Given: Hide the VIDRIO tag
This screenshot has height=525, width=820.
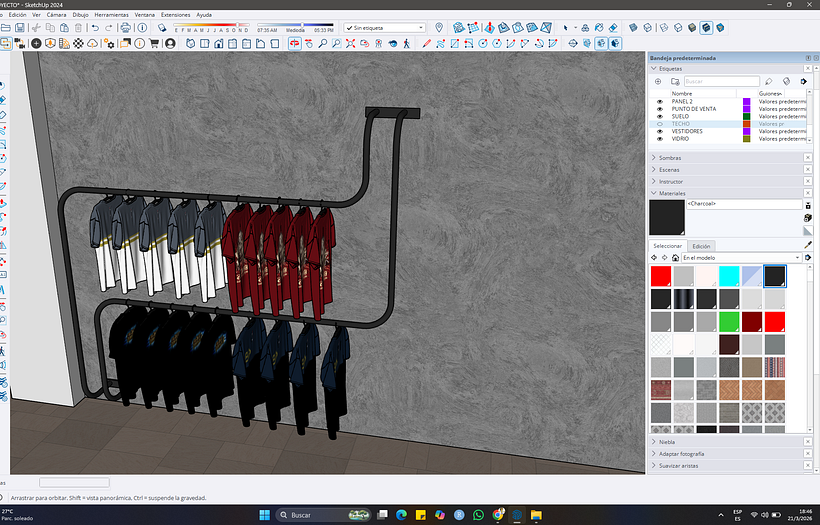Looking at the screenshot, I should (659, 139).
